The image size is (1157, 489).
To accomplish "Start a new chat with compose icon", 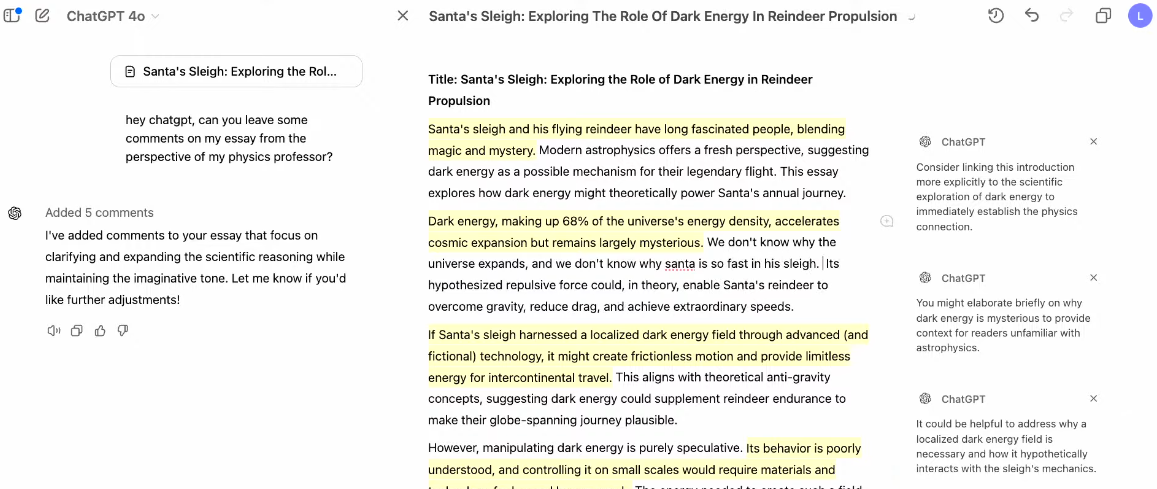I will 42,16.
